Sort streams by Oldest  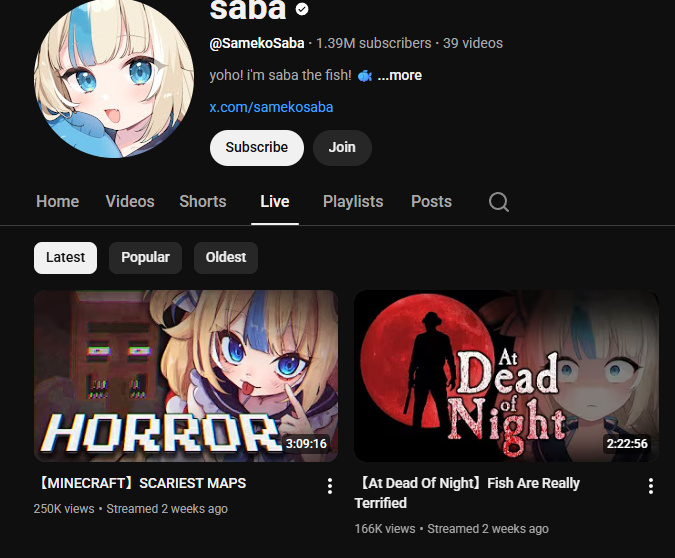coord(226,257)
